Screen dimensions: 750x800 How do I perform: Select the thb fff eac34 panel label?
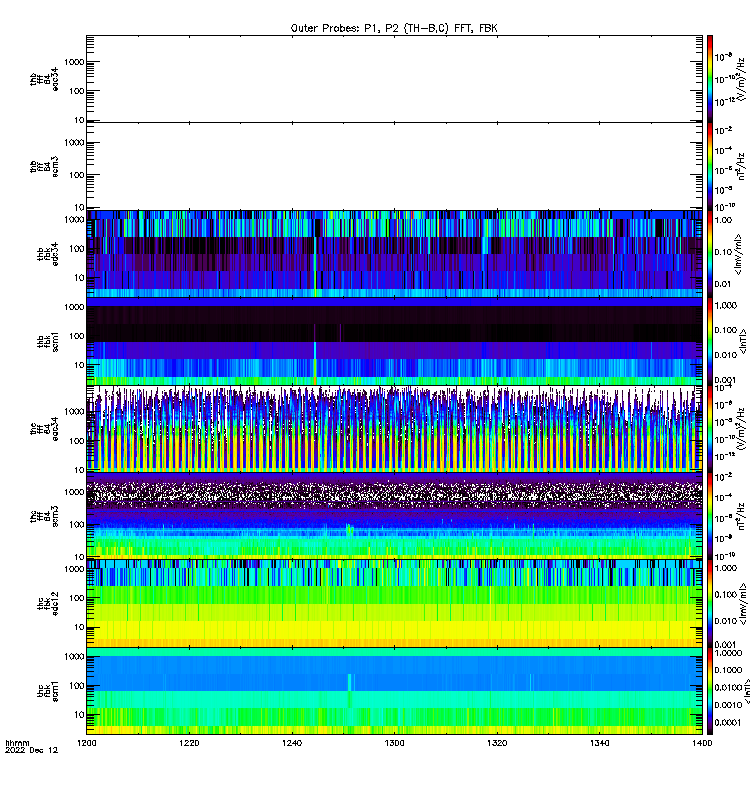44,79
